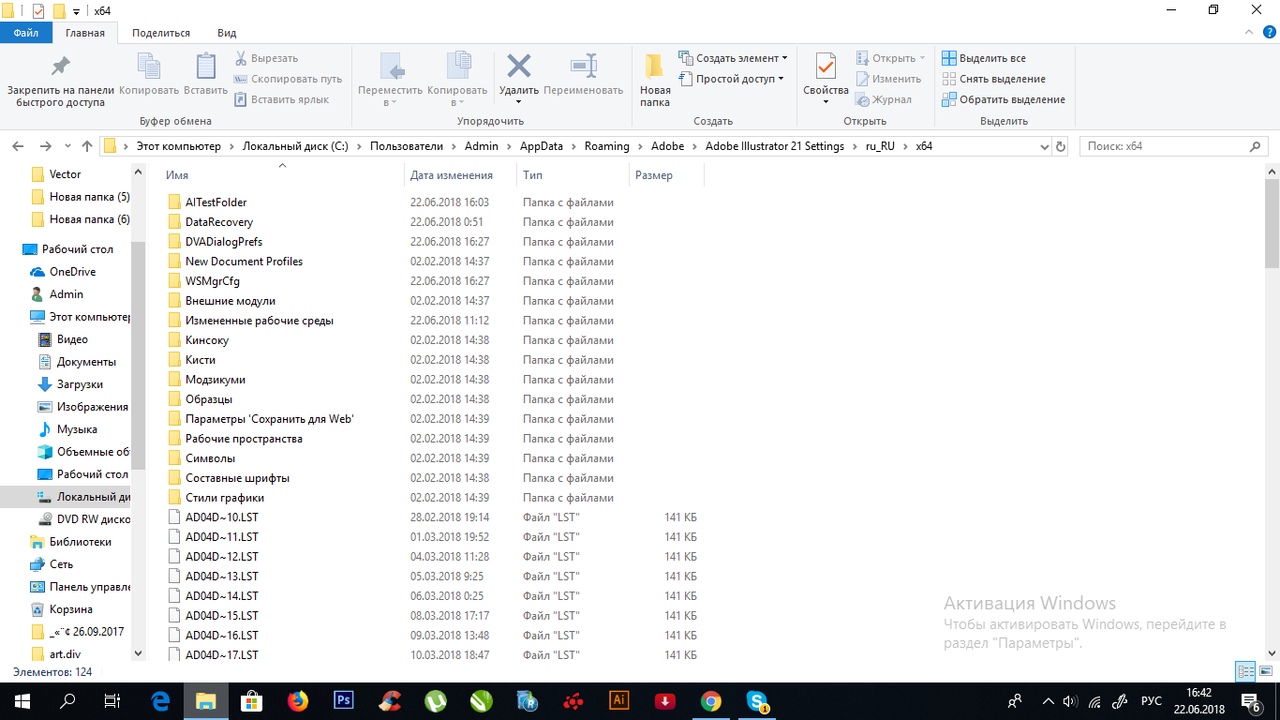Viewport: 1280px width, 720px height.
Task: Click the Поиск: x64 search field
Action: point(1175,146)
